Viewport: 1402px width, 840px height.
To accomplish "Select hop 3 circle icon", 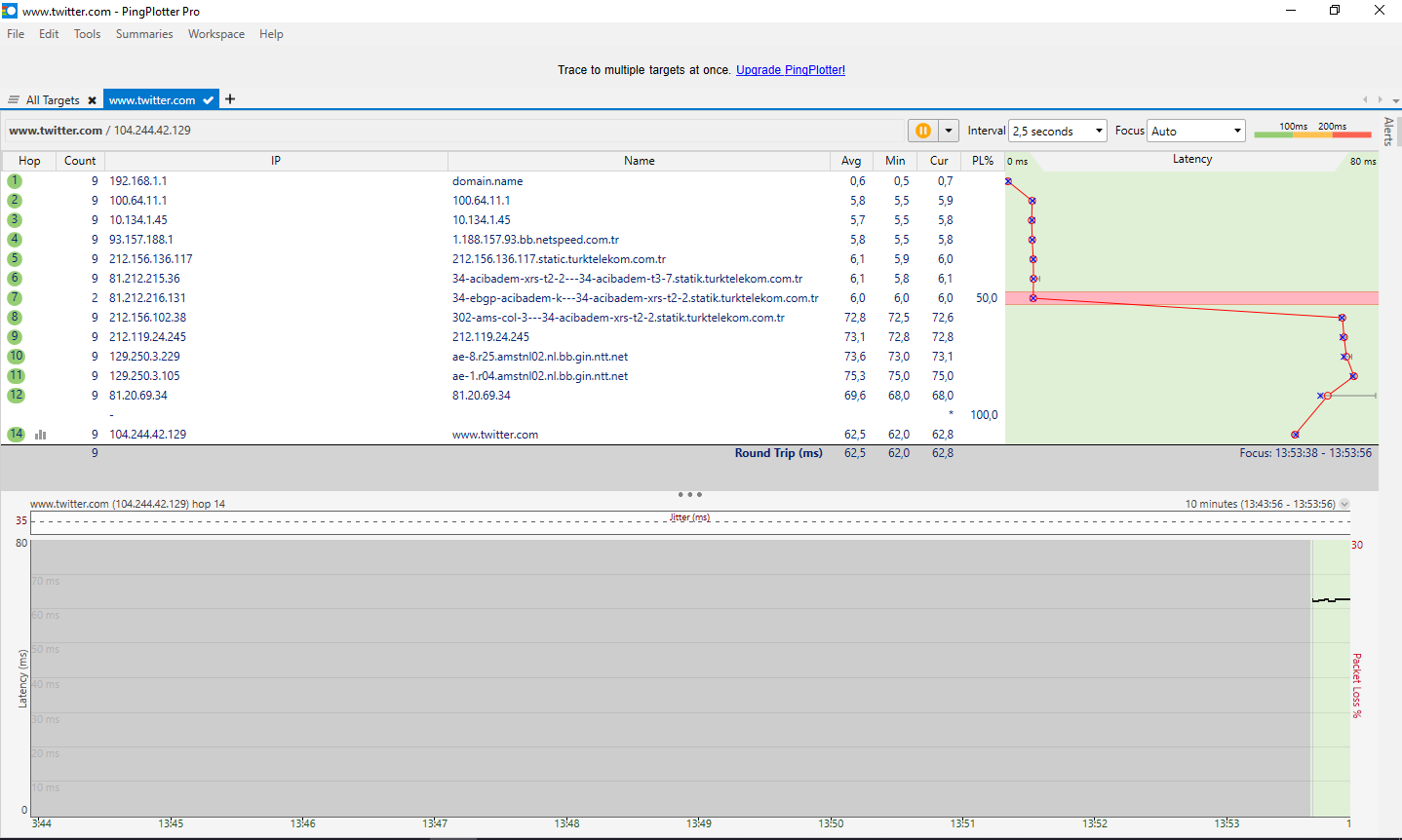I will [x=15, y=220].
